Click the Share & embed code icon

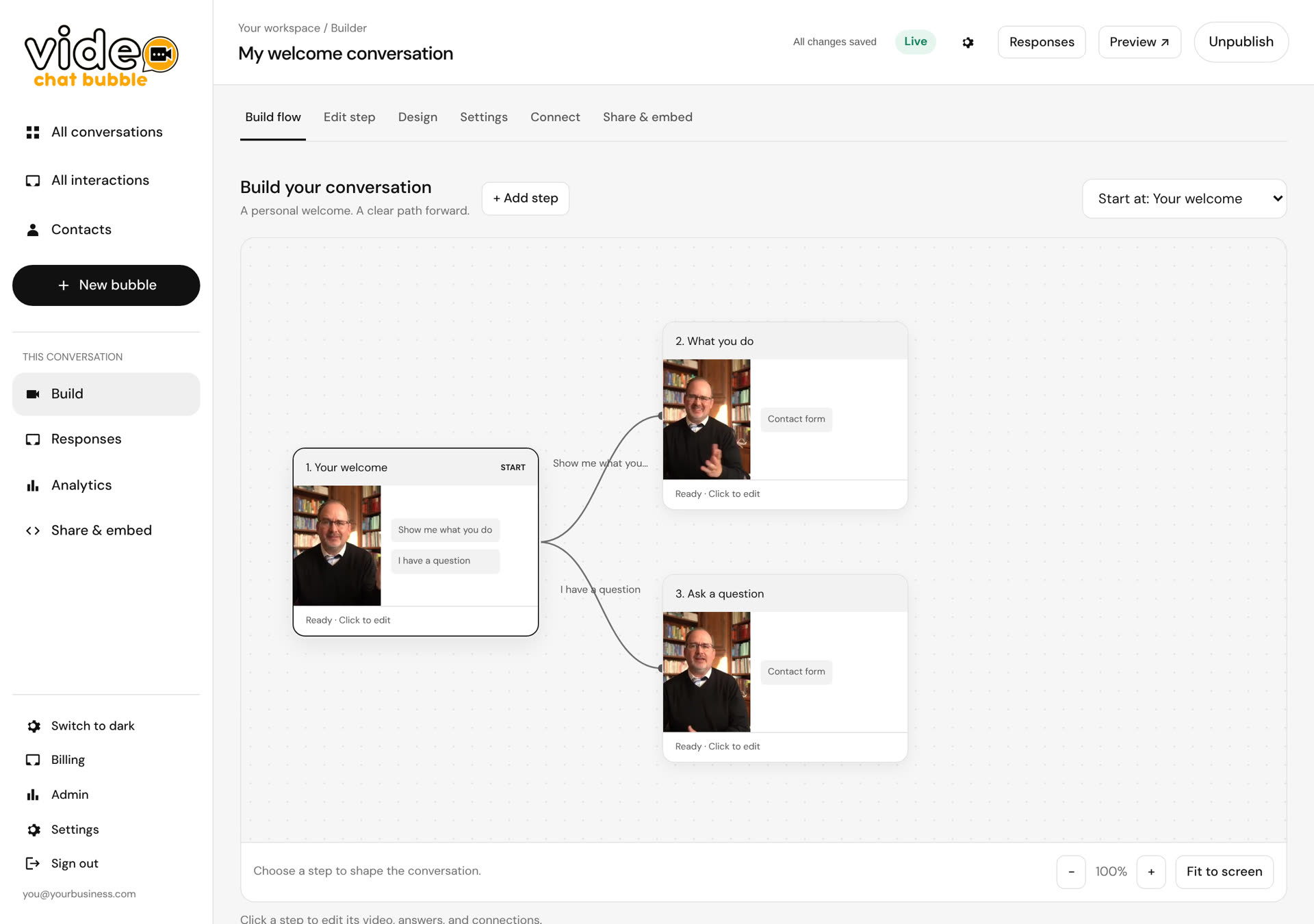click(33, 530)
